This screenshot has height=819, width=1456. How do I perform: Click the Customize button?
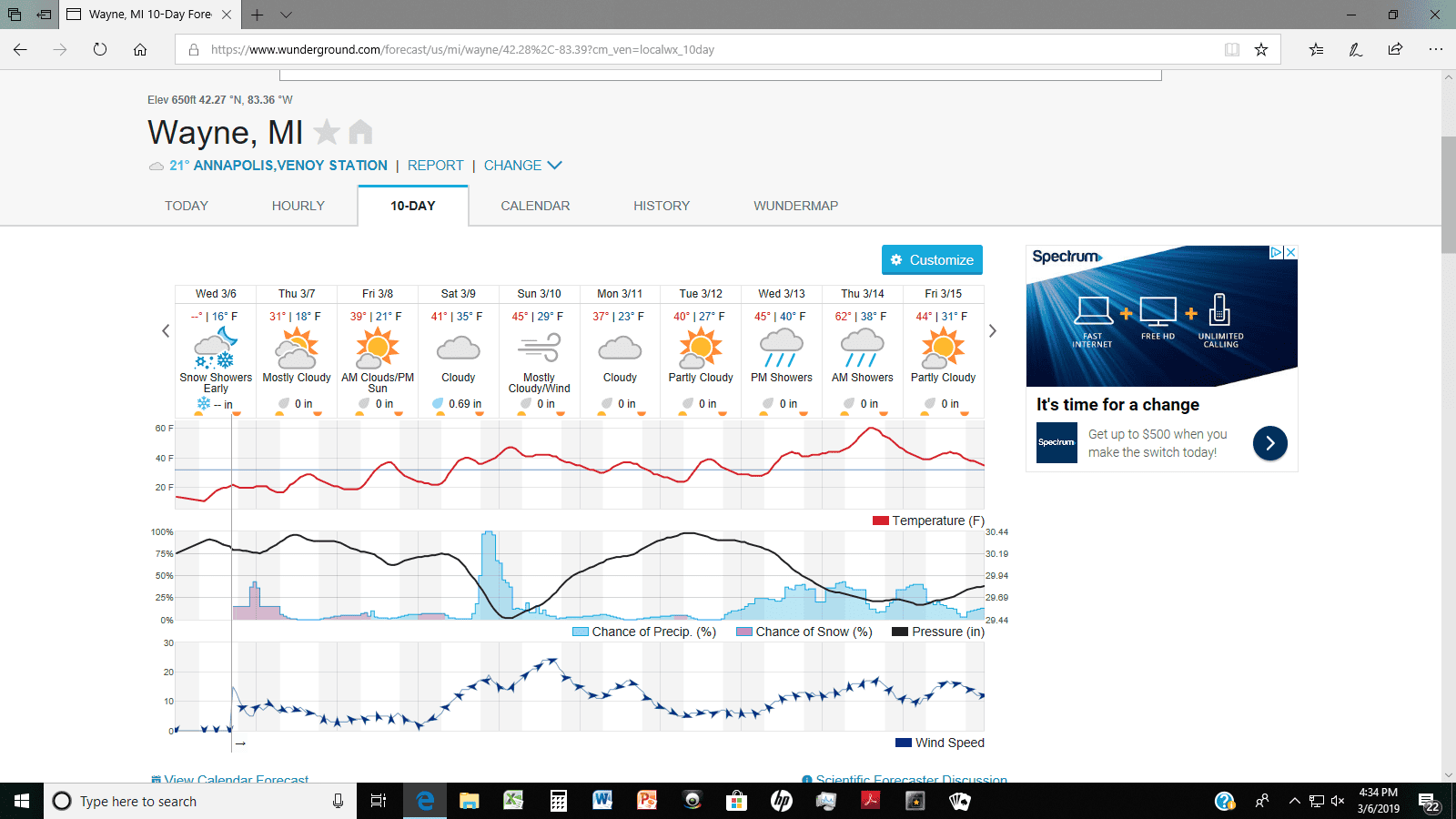click(x=932, y=259)
